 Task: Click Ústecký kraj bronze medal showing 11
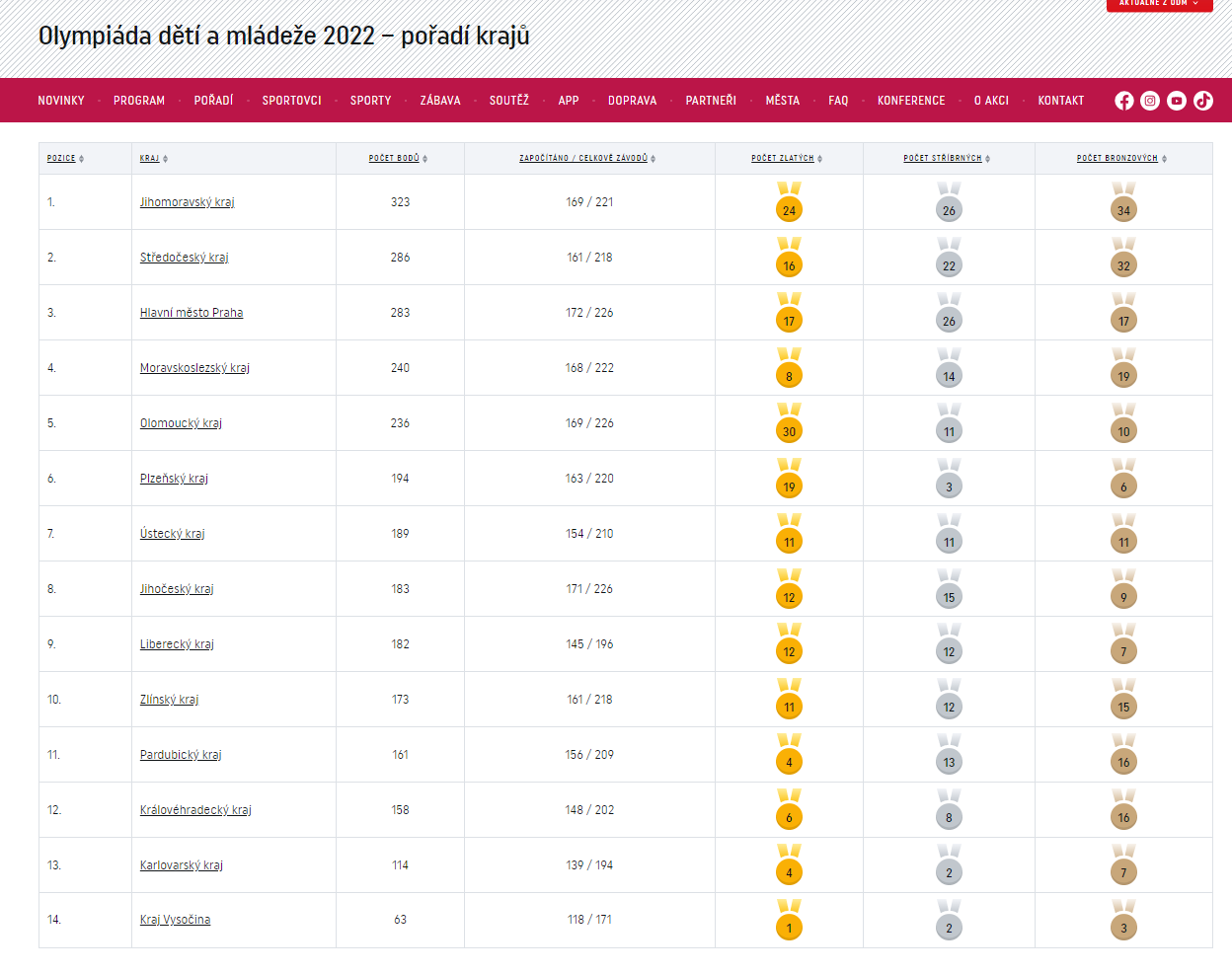tap(1123, 534)
